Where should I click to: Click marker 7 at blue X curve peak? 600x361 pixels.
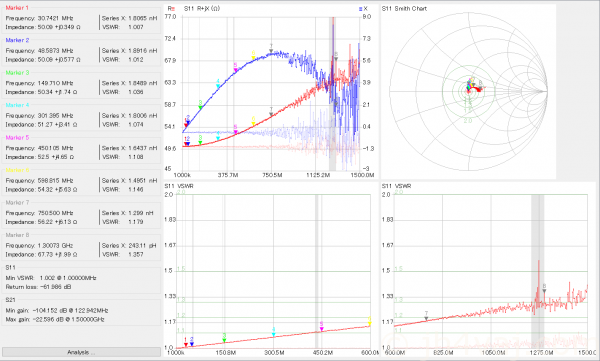click(x=271, y=49)
